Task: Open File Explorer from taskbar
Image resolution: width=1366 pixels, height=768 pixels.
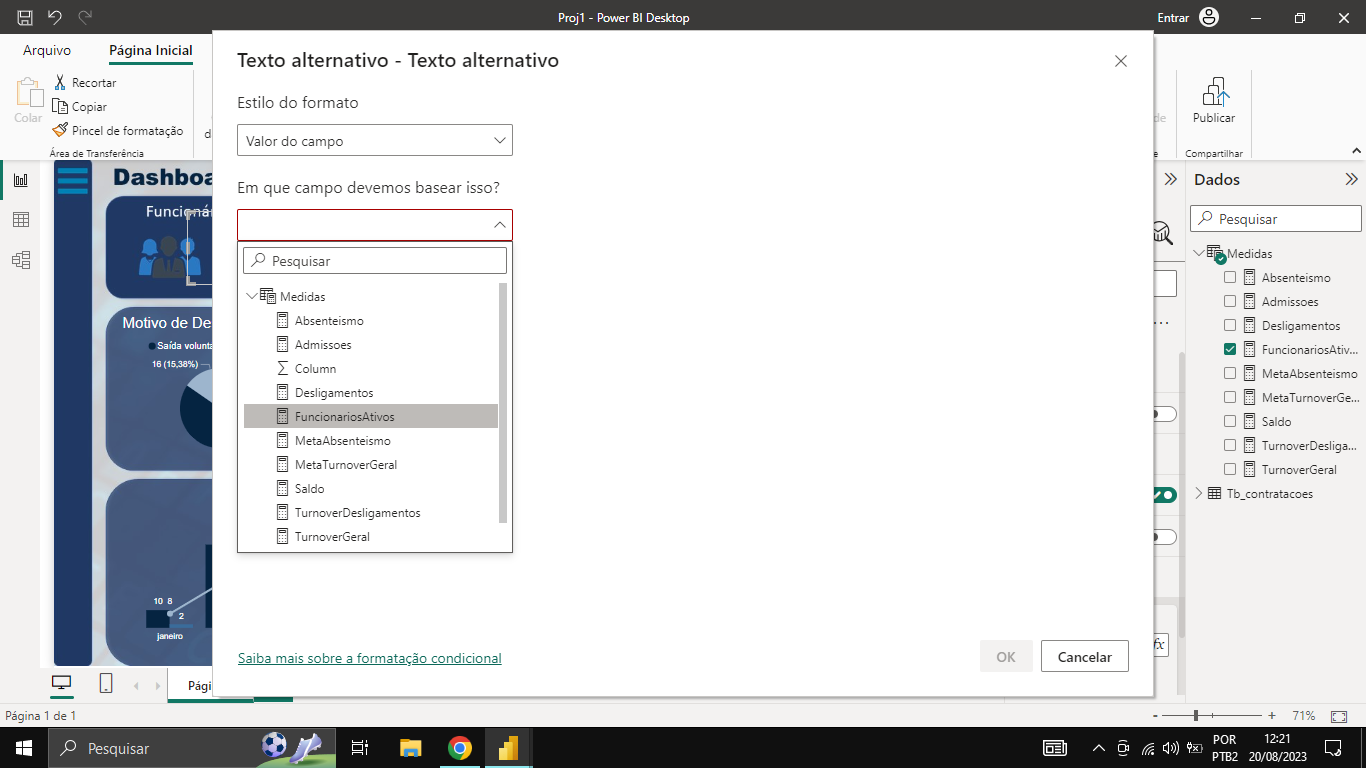Action: pyautogui.click(x=410, y=748)
